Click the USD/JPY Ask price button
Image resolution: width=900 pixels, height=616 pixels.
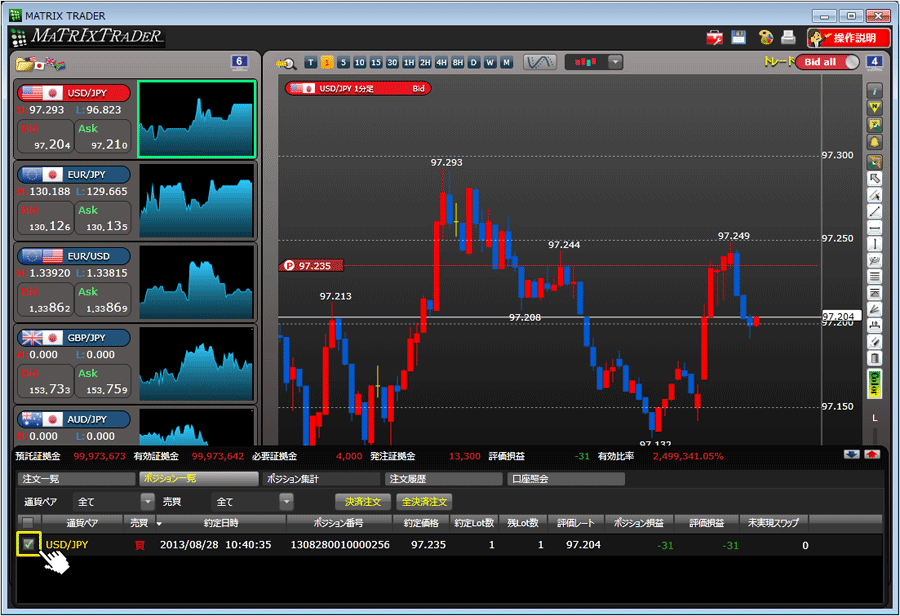(x=103, y=137)
